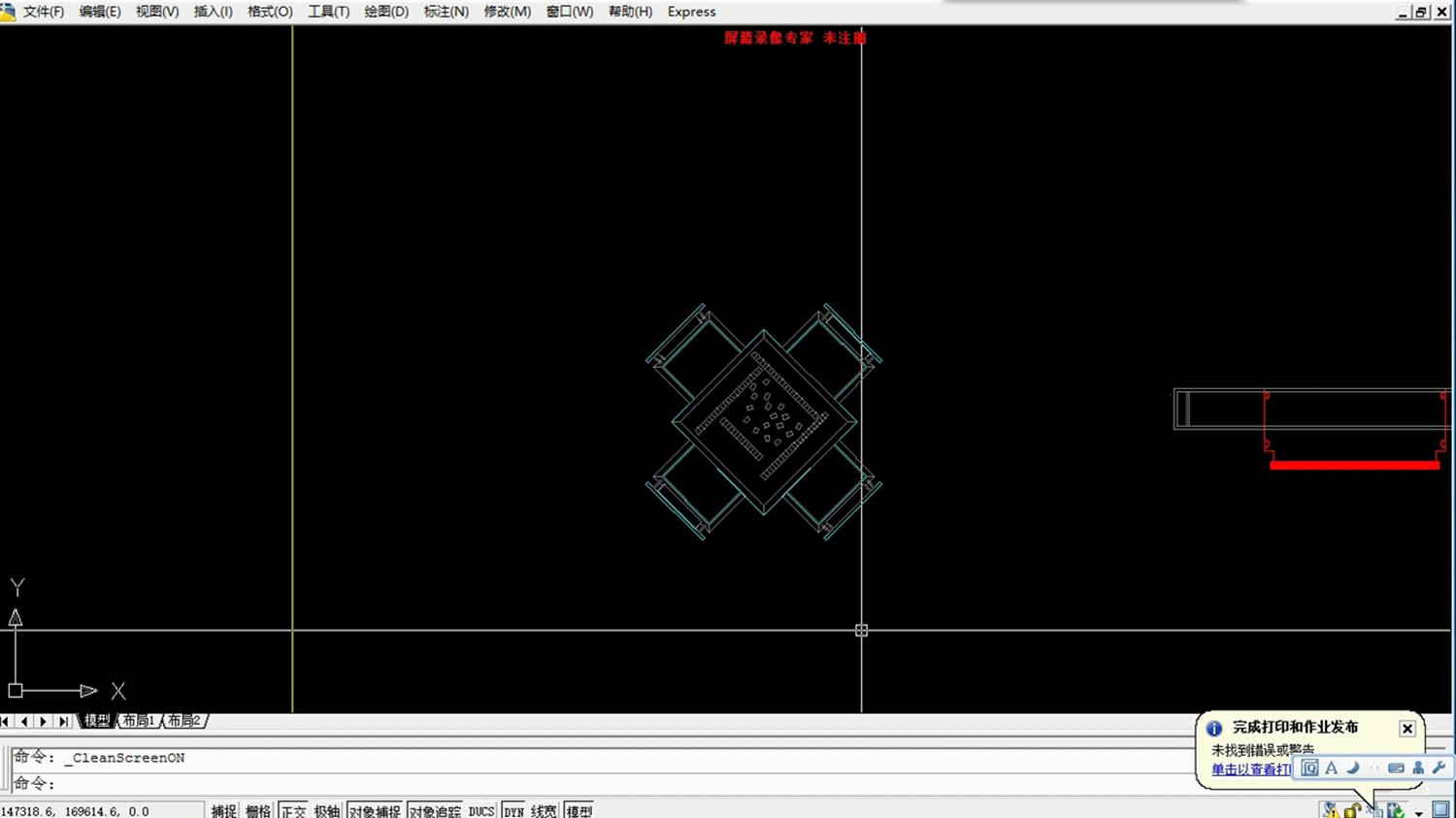This screenshot has width=1456, height=818.
Task: Click the UCS origin square icon
Action: pos(16,691)
